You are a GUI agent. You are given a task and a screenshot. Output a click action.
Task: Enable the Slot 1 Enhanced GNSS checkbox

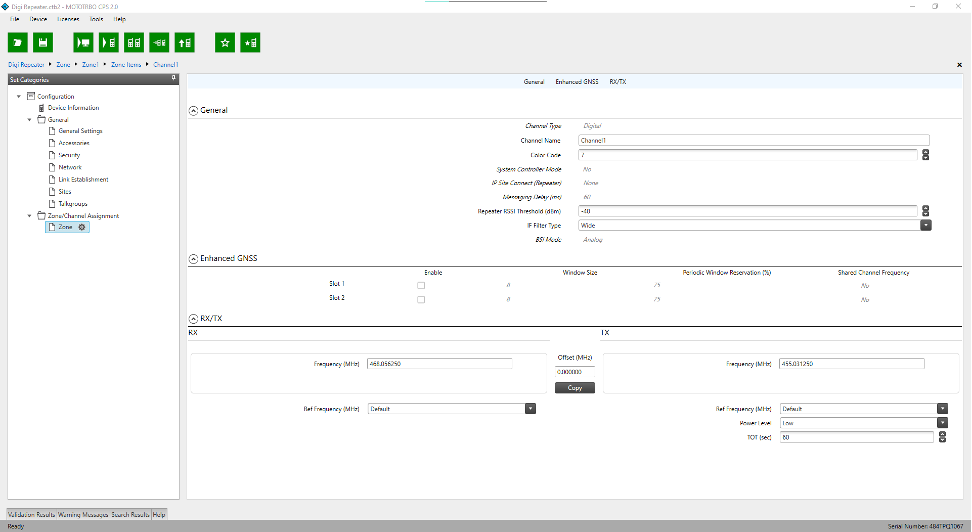click(421, 284)
